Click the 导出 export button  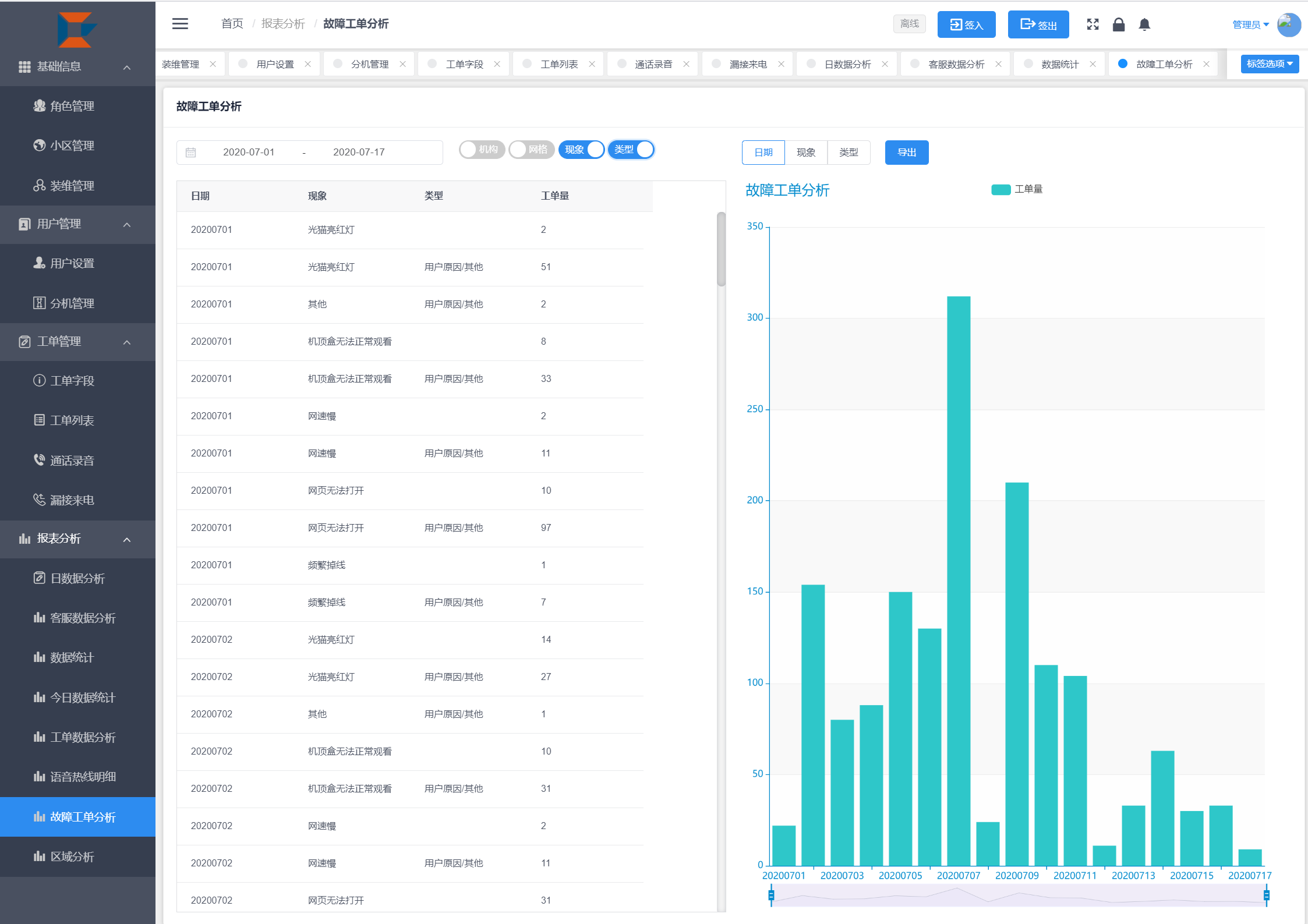point(906,153)
